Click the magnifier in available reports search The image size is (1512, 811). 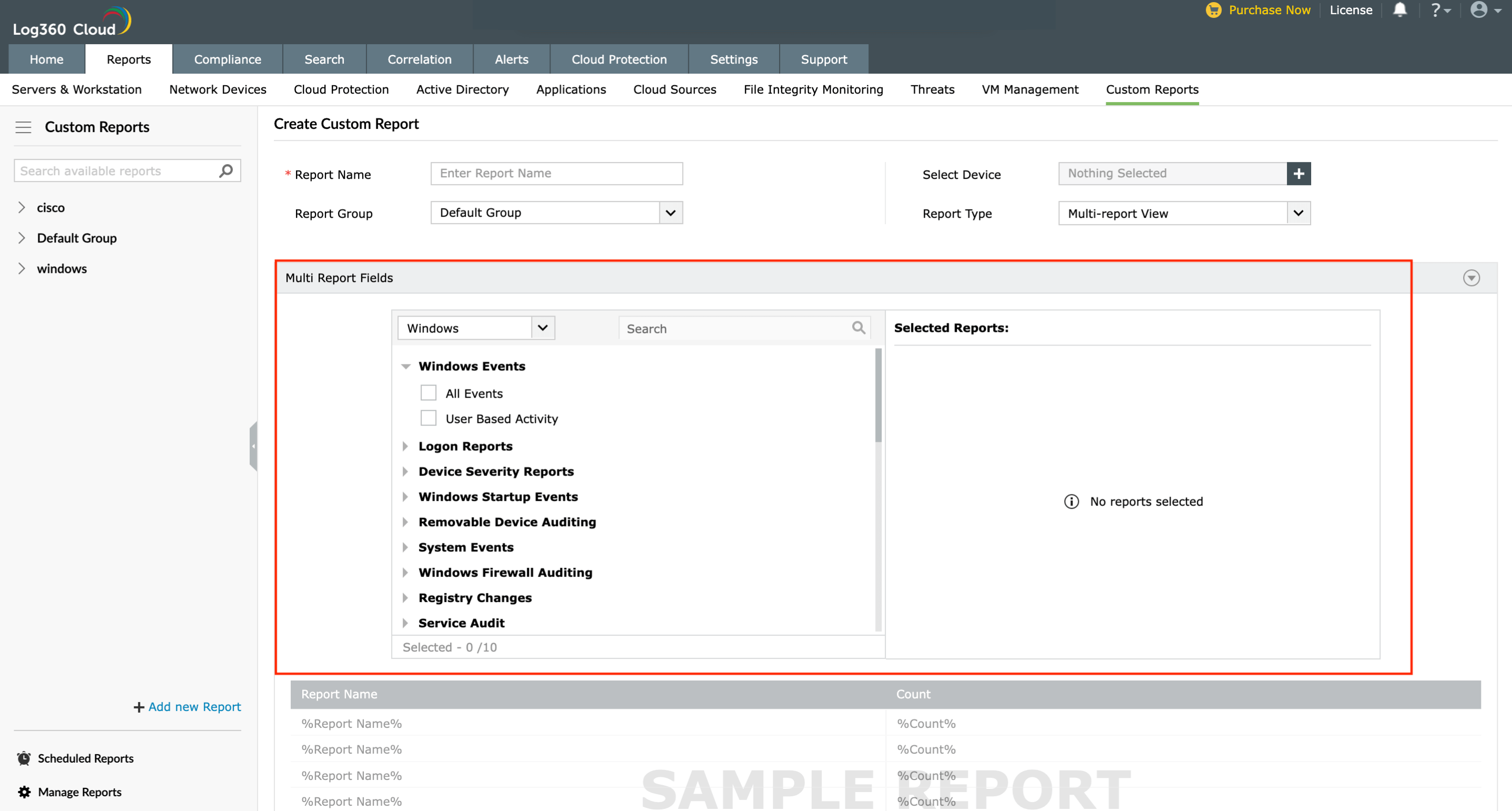(x=226, y=171)
